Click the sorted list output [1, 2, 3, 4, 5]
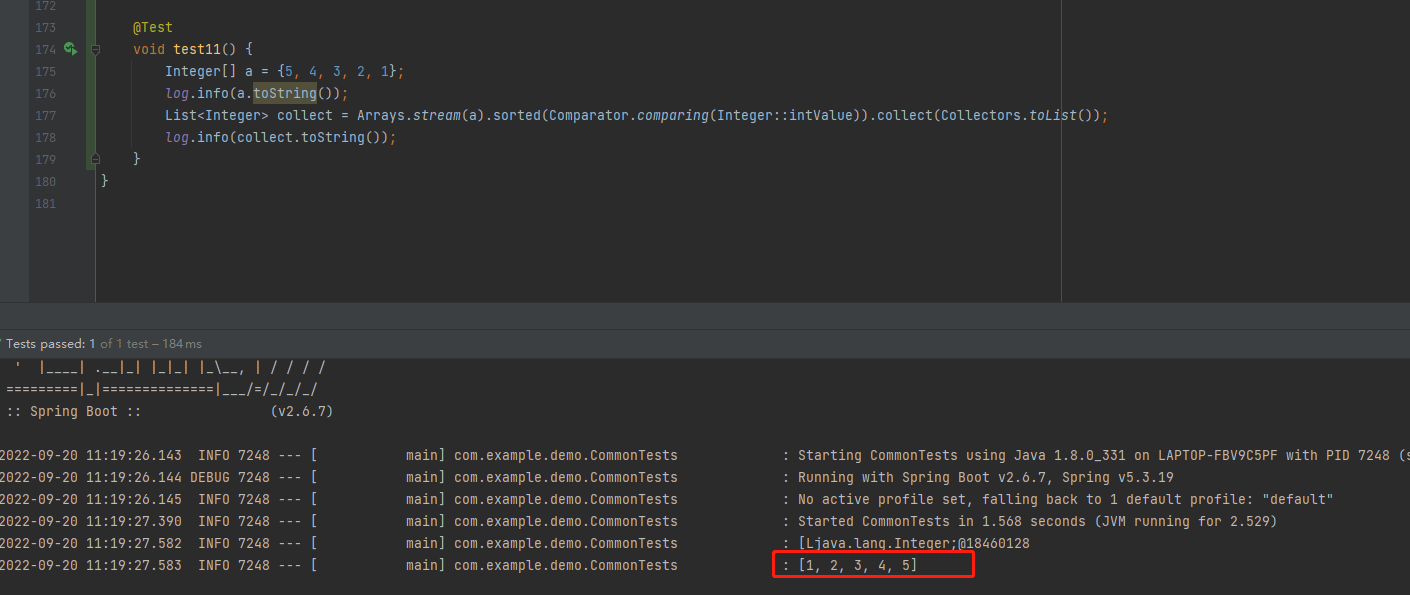Image resolution: width=1410 pixels, height=595 pixels. [858, 565]
